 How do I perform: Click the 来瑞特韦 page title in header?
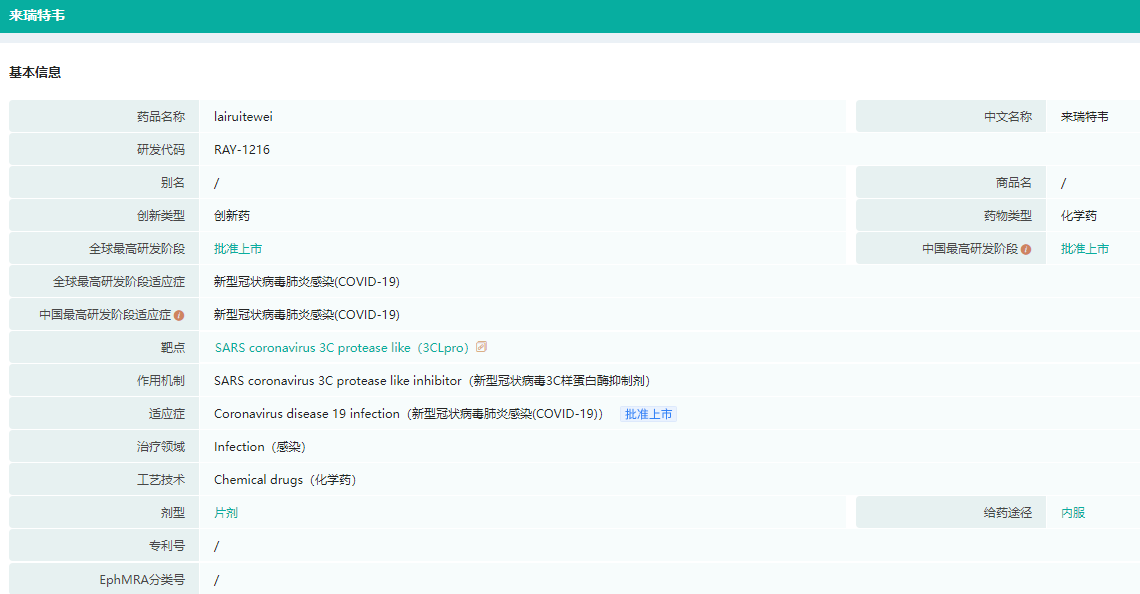click(37, 16)
